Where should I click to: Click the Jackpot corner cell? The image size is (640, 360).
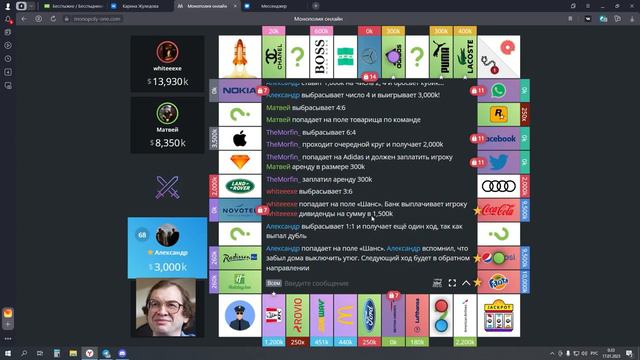tap(498, 316)
